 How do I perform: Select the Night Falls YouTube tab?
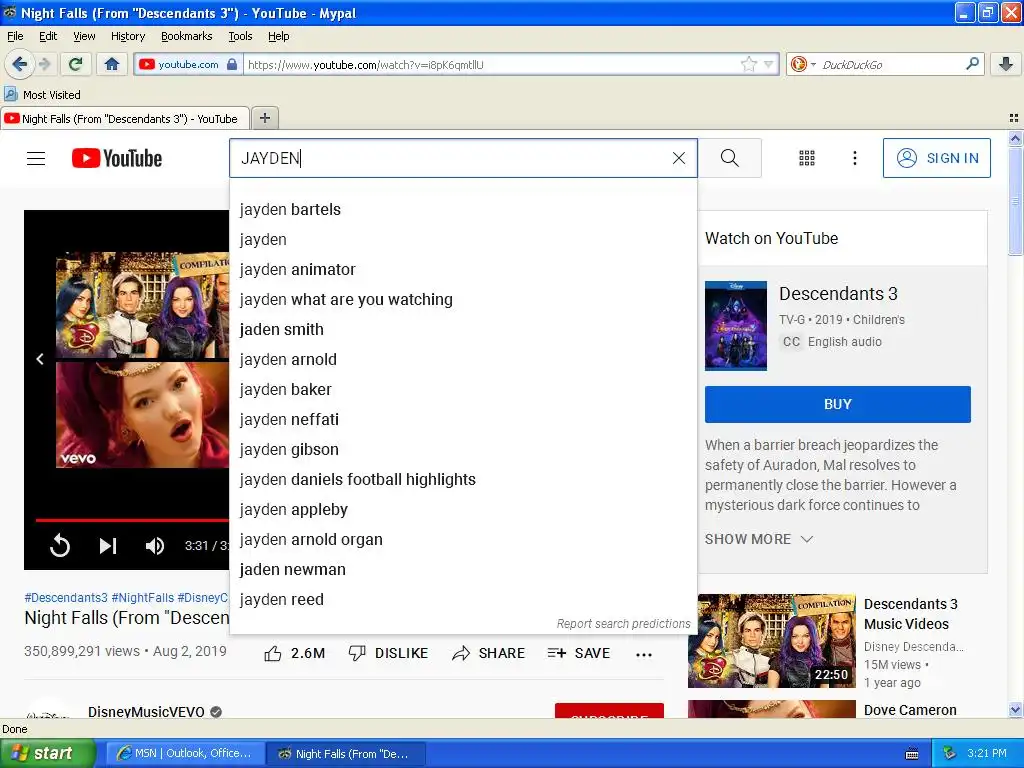click(x=125, y=118)
